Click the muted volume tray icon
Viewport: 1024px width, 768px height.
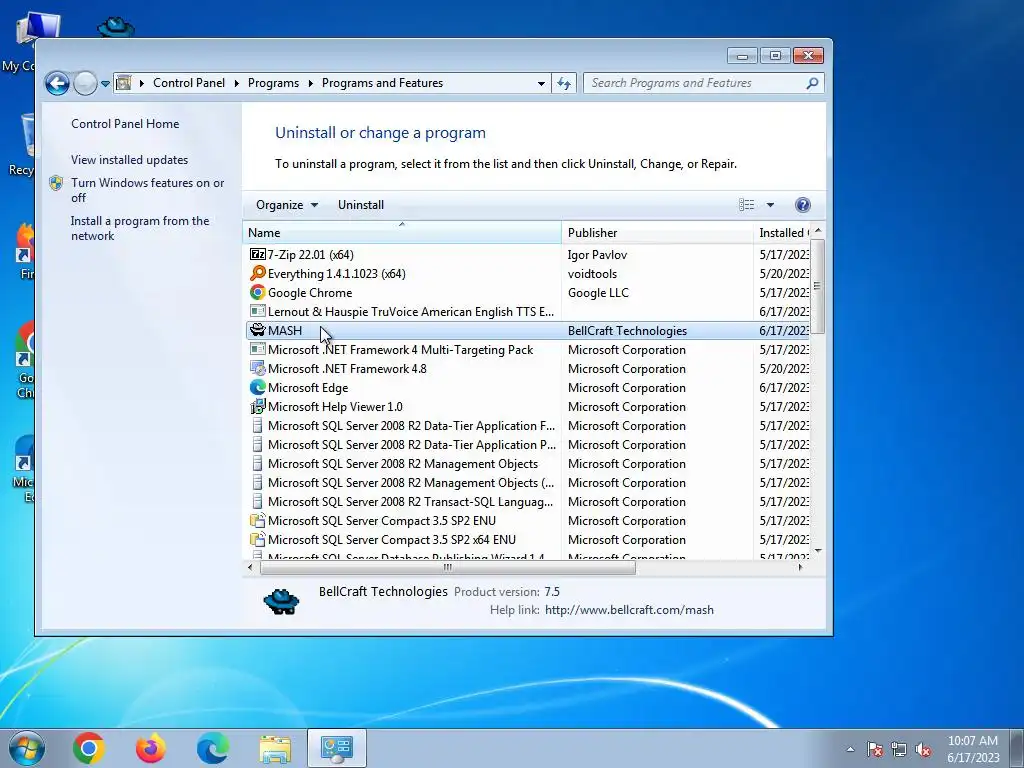923,749
